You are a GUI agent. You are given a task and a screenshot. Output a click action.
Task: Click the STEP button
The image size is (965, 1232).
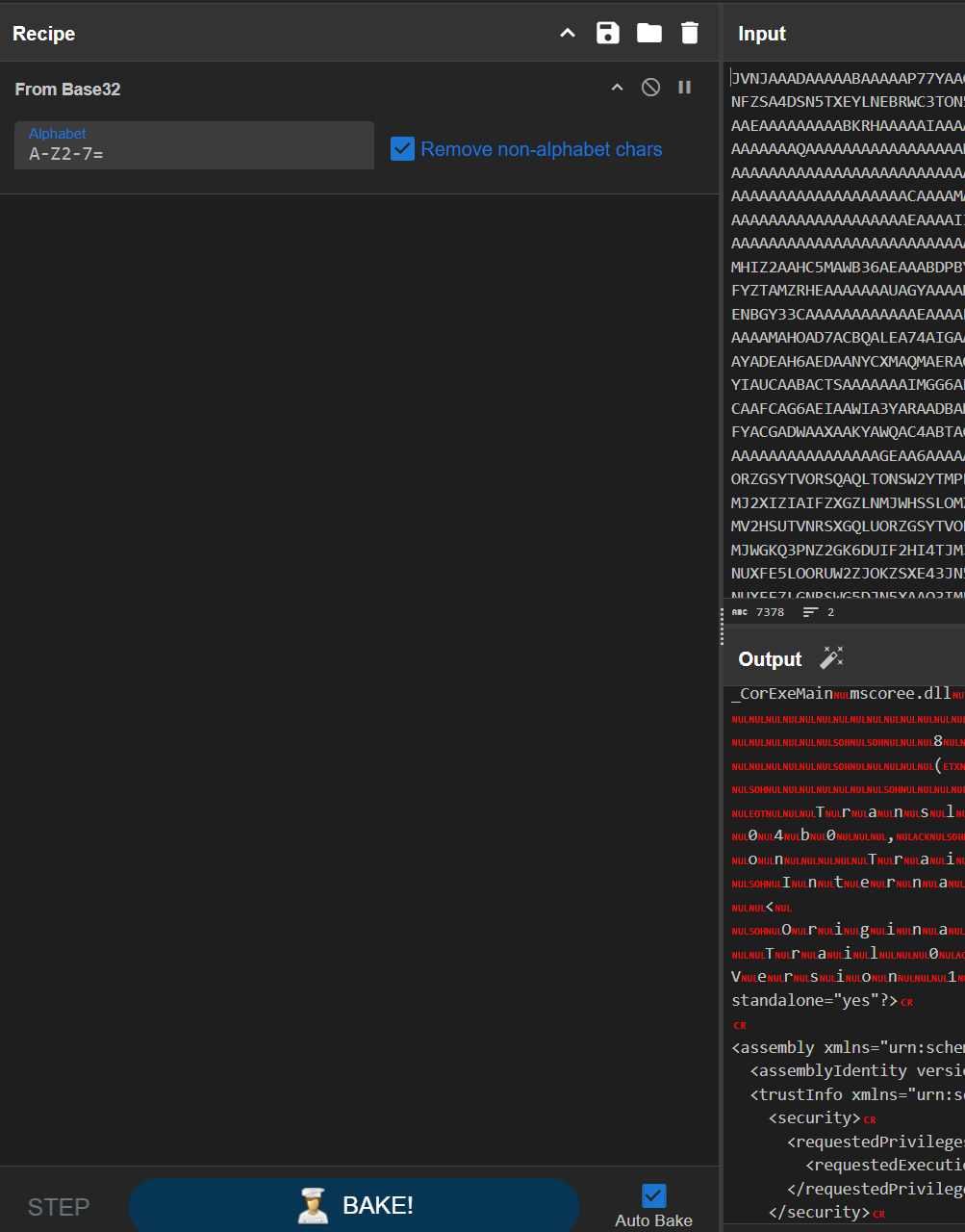coord(59,1207)
